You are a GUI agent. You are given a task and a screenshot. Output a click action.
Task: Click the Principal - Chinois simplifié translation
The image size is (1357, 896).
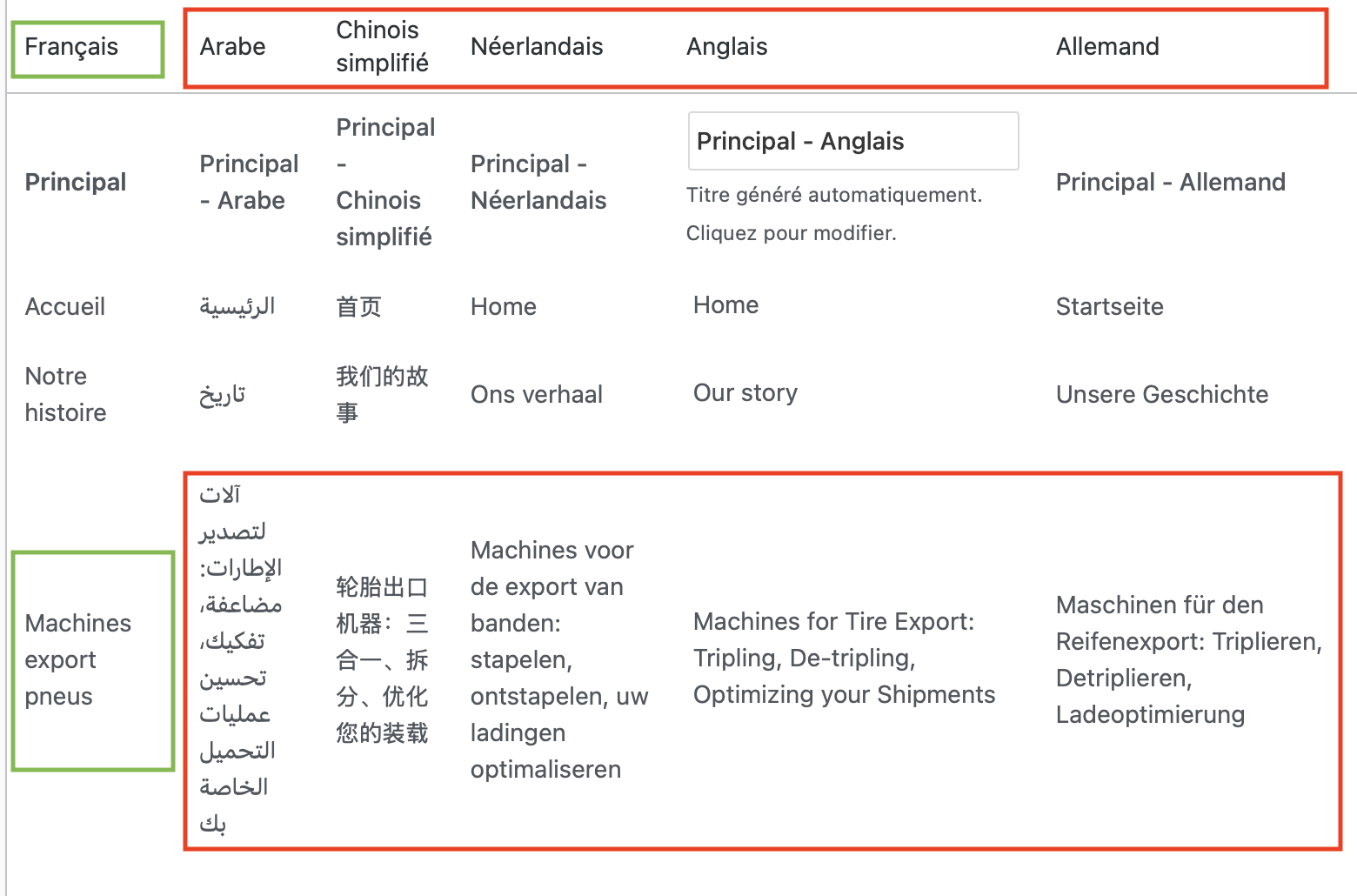coord(384,182)
